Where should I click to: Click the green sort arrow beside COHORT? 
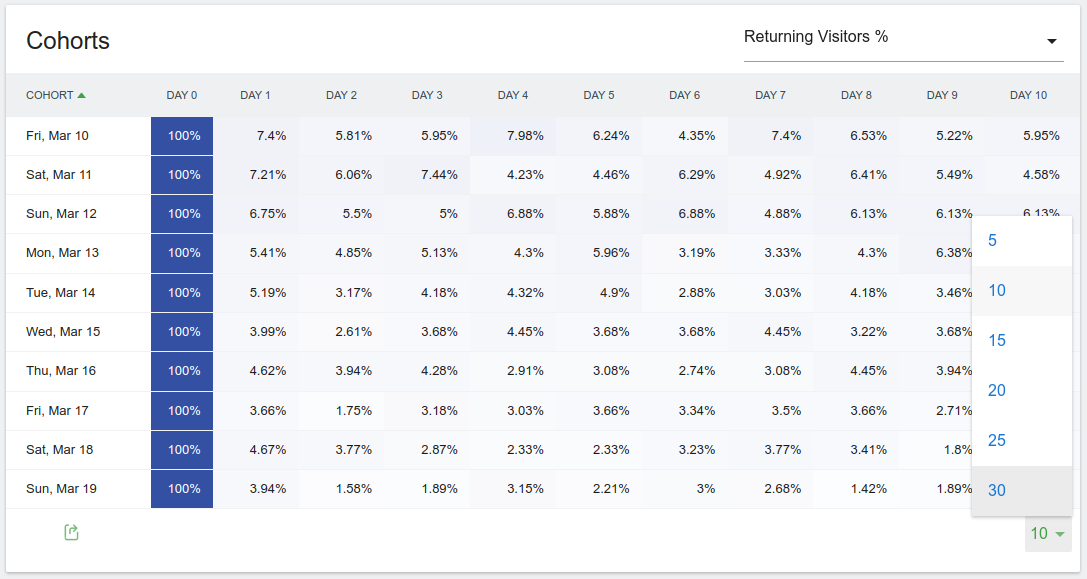tap(82, 96)
